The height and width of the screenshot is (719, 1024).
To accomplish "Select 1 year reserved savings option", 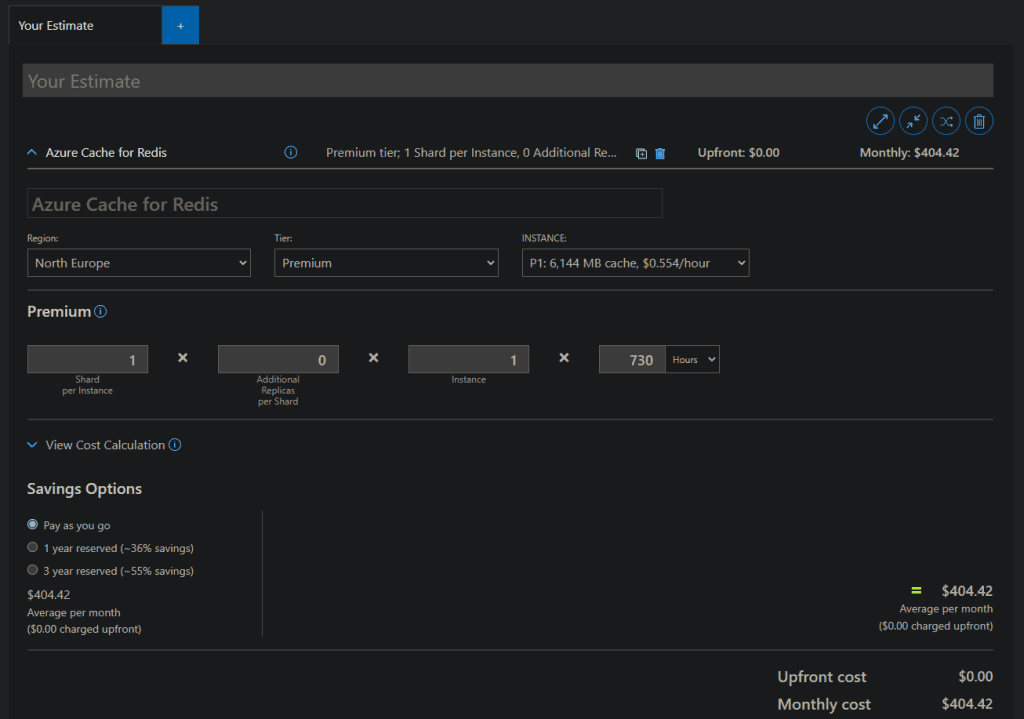I will tap(33, 548).
